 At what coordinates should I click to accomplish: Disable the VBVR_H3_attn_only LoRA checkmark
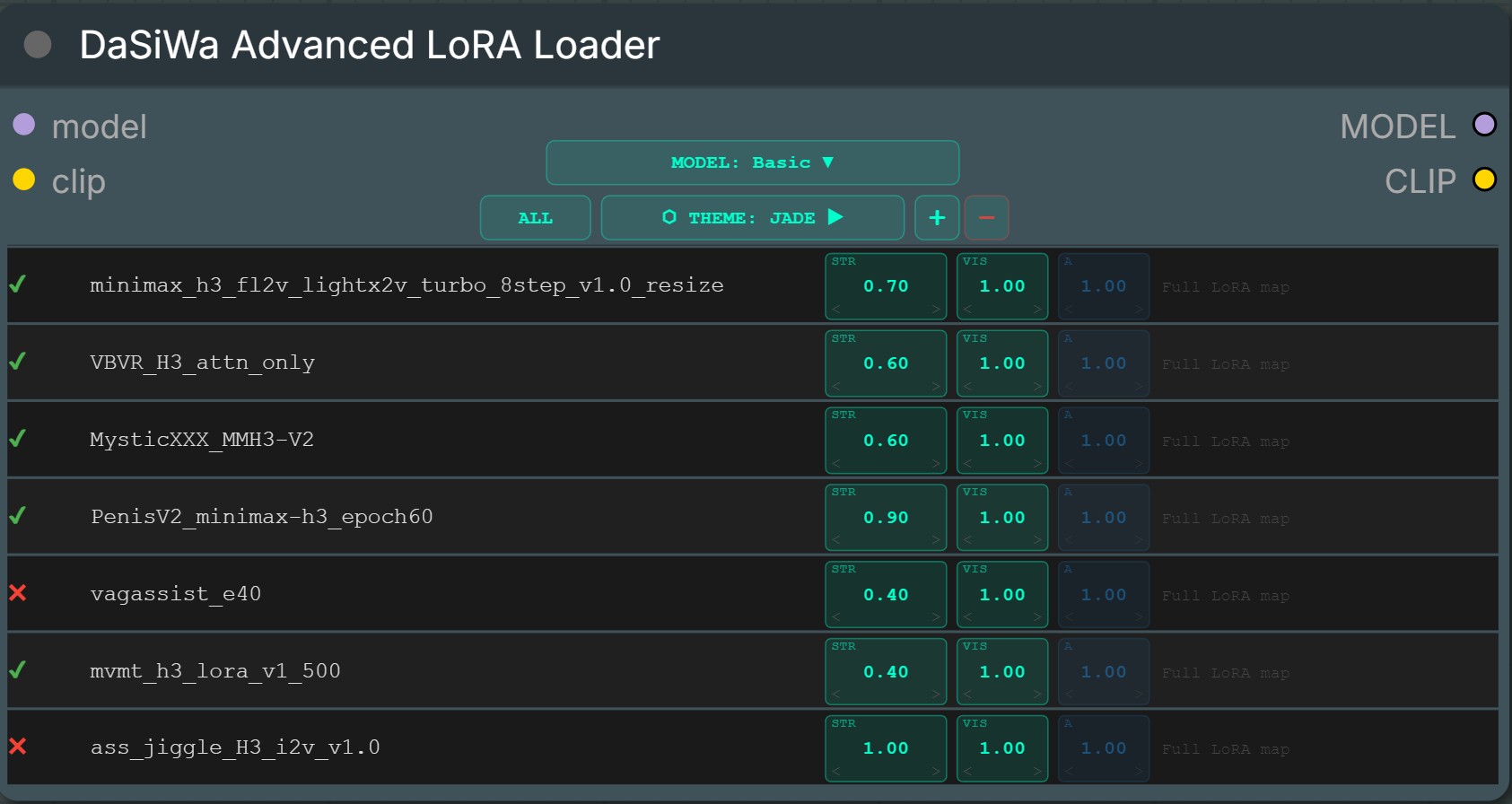coord(17,362)
